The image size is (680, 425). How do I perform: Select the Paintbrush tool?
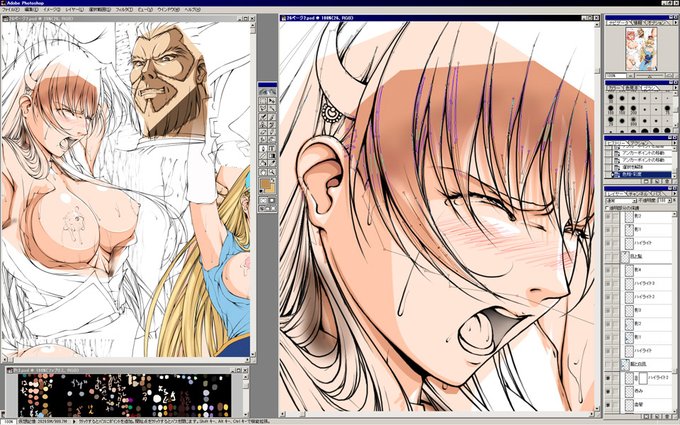point(272,117)
